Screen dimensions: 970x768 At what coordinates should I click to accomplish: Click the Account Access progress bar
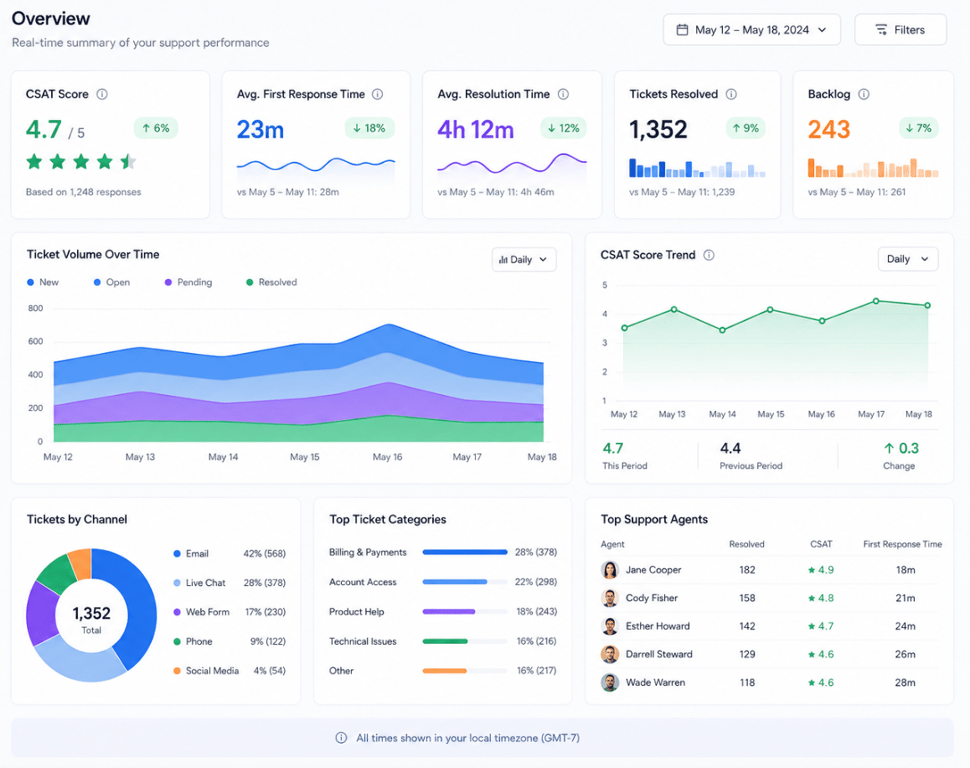(x=465, y=582)
